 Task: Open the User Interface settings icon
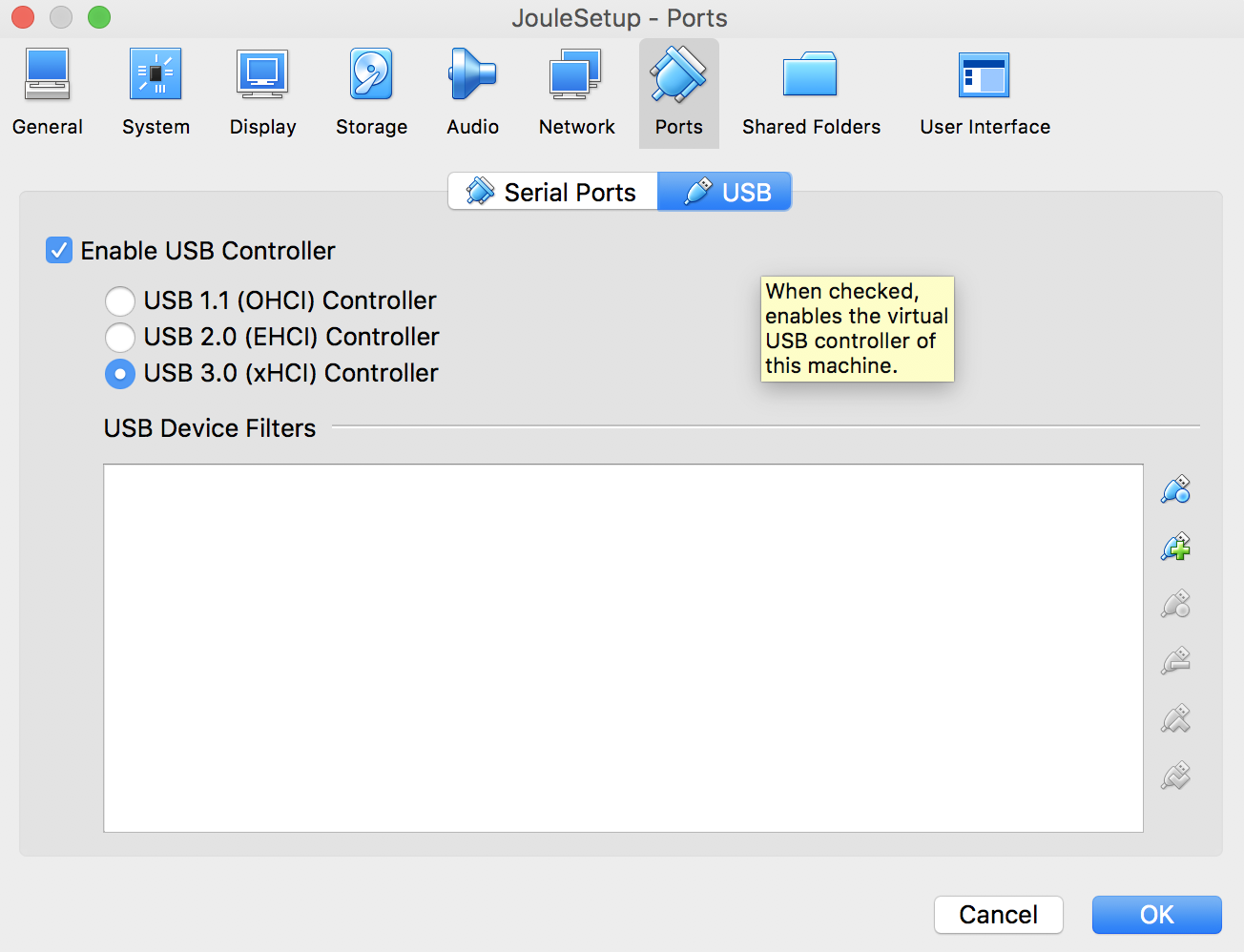click(985, 91)
